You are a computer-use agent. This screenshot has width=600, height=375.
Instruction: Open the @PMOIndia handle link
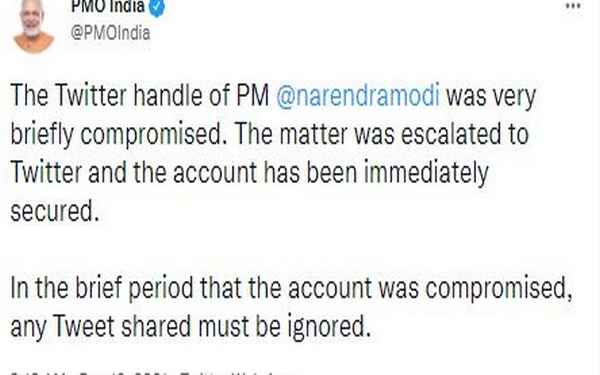110,33
